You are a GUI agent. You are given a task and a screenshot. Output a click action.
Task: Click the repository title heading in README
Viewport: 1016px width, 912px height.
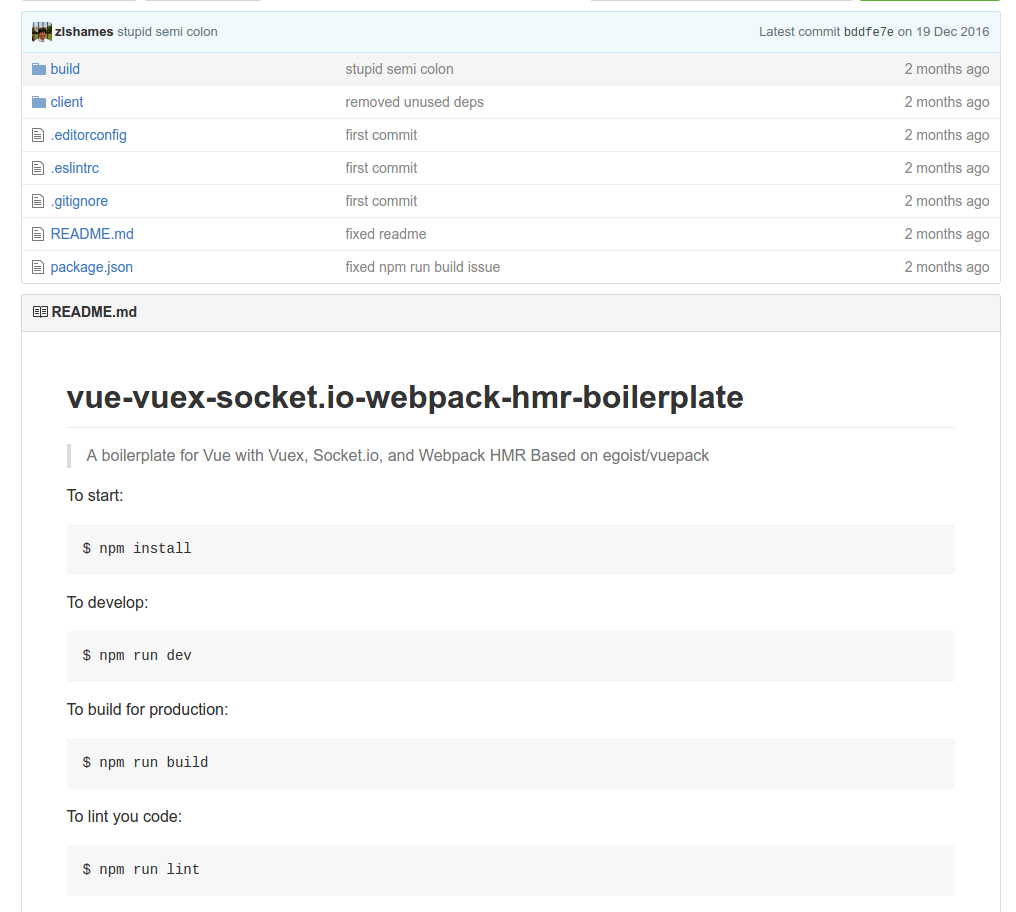tap(405, 397)
